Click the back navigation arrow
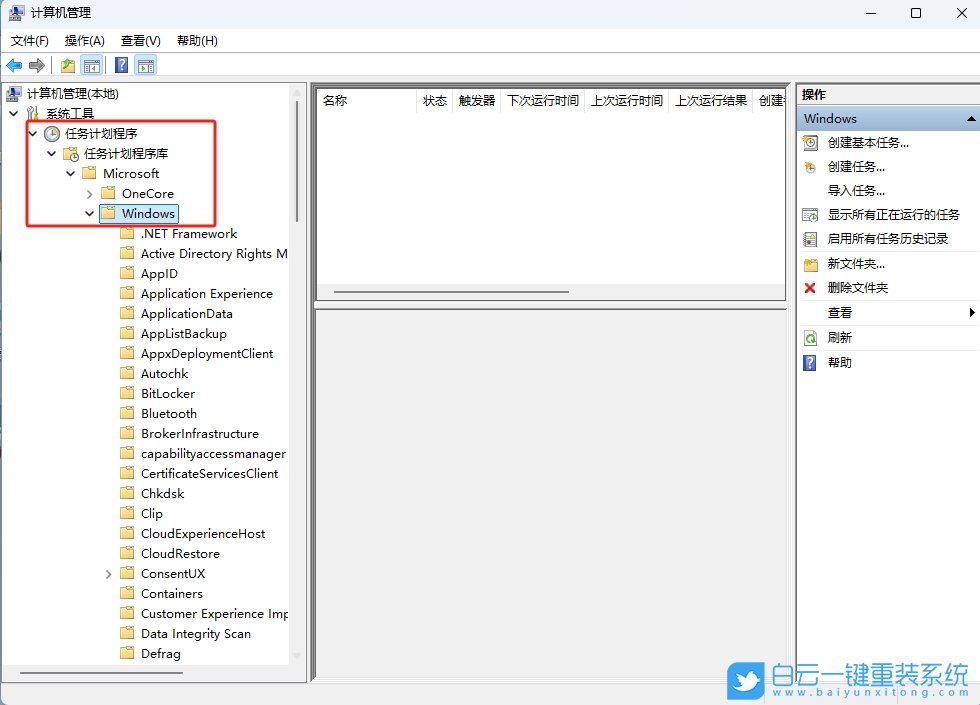980x705 pixels. click(14, 64)
